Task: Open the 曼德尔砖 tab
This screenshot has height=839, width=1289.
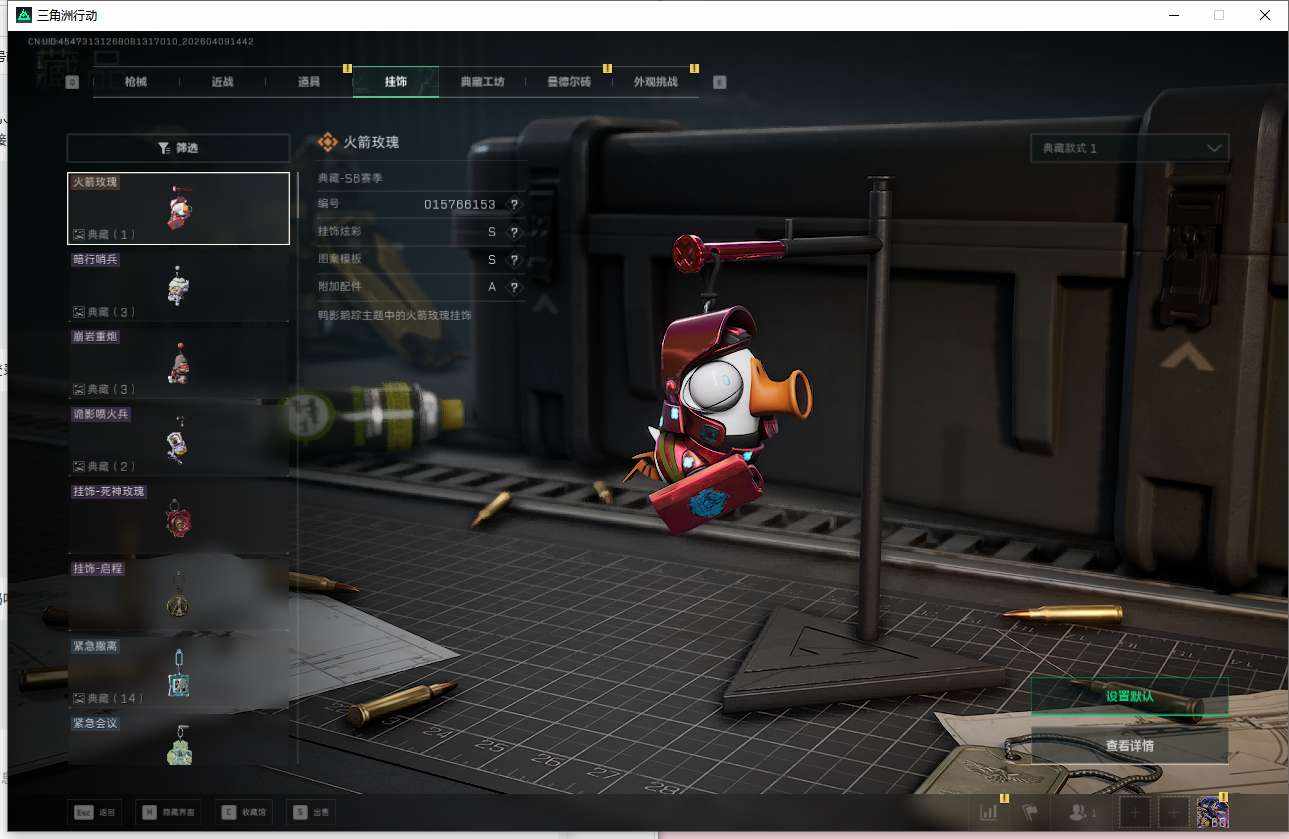Action: click(569, 82)
